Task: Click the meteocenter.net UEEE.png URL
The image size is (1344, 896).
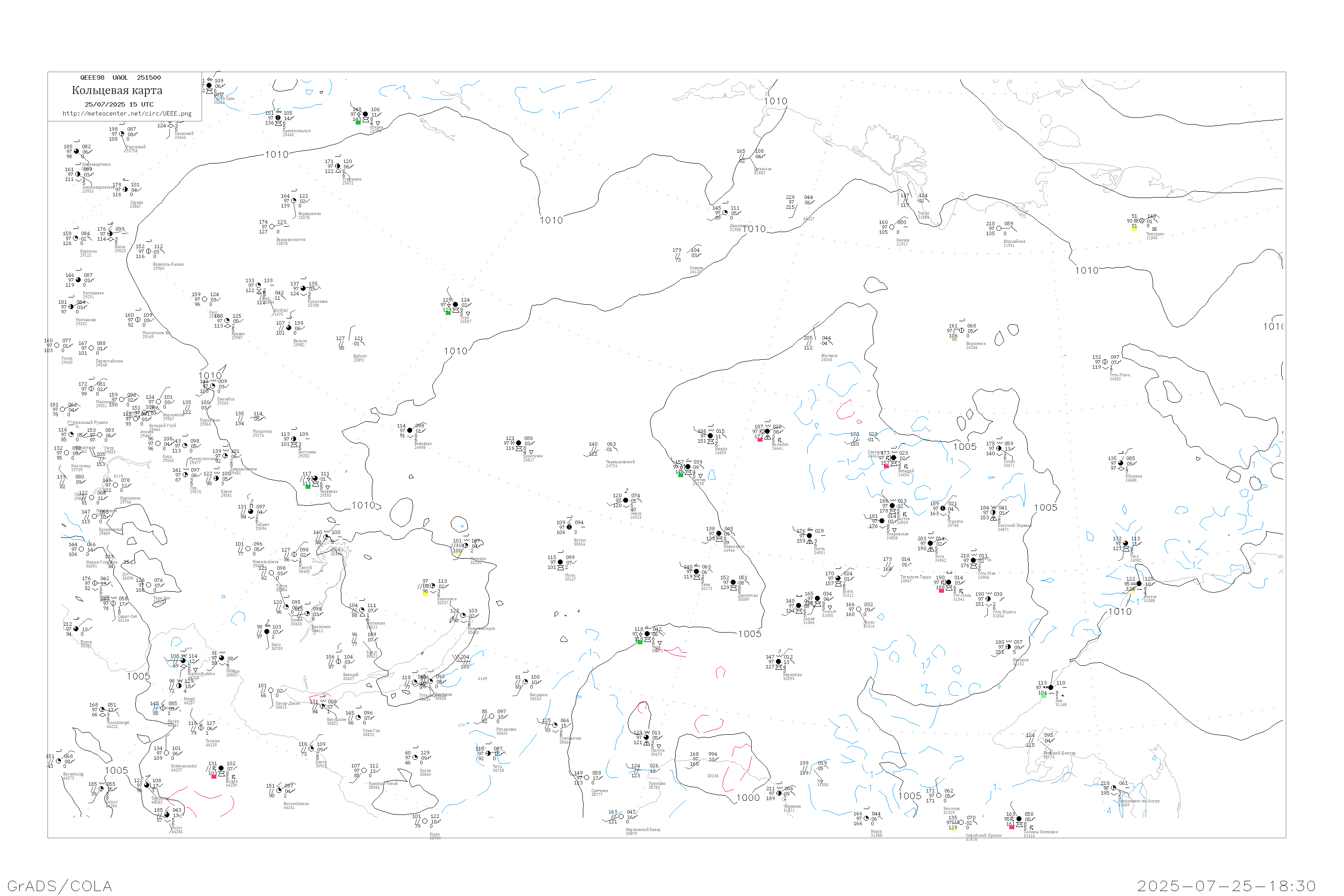Action: pos(127,114)
